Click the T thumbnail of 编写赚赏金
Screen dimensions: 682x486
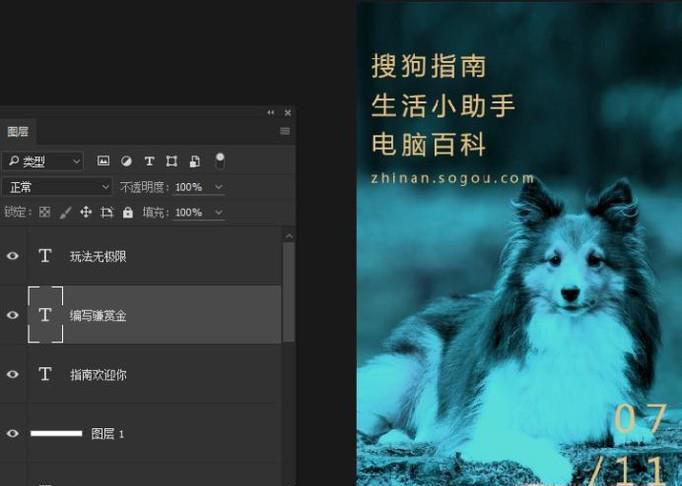tap(45, 315)
